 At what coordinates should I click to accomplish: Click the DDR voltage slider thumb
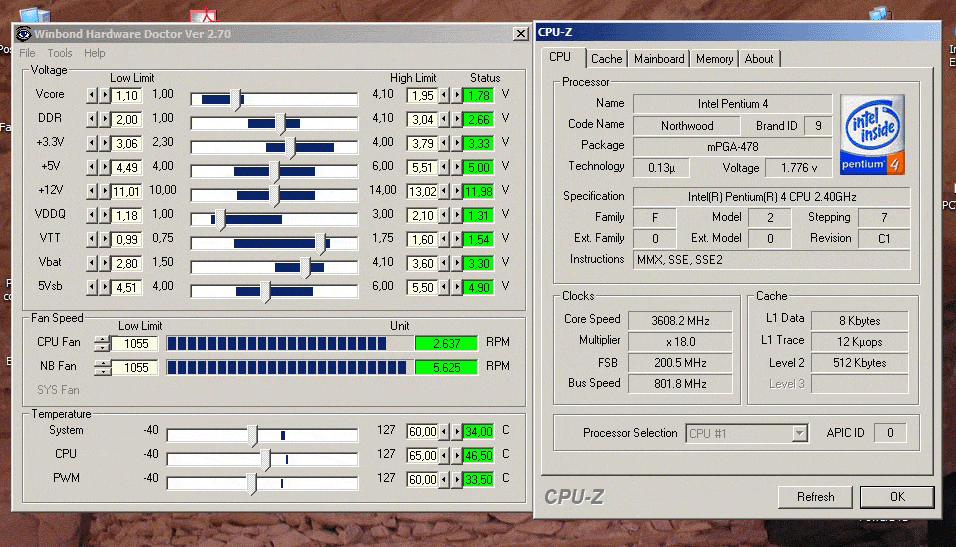[x=280, y=123]
